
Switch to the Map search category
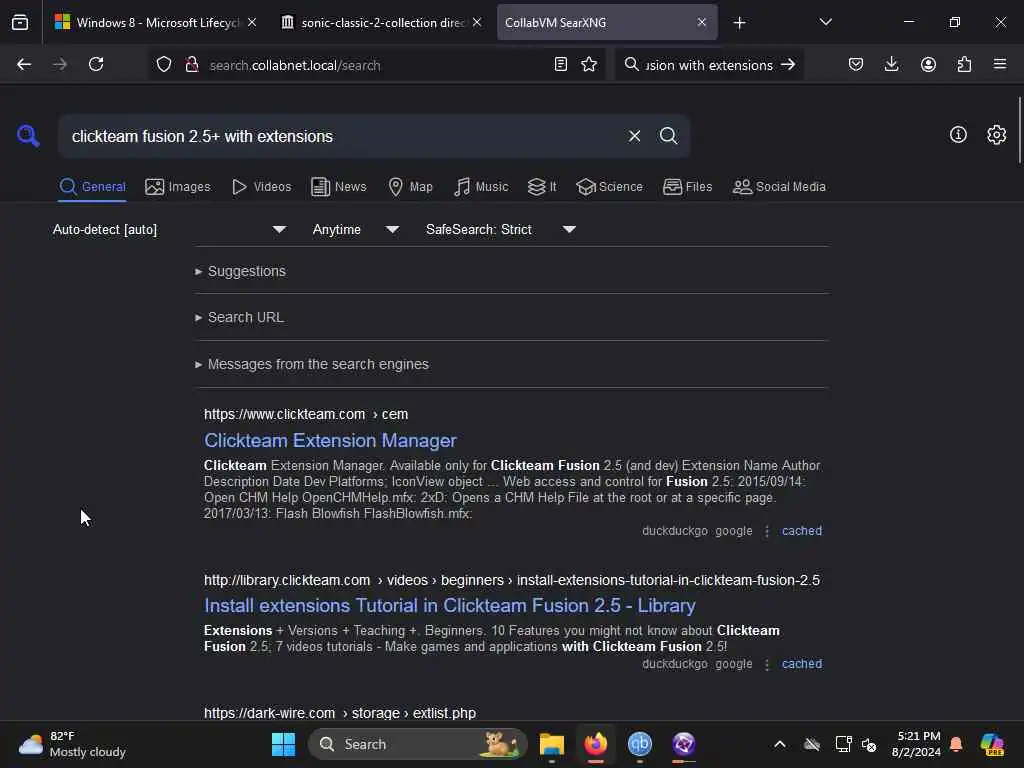click(410, 187)
